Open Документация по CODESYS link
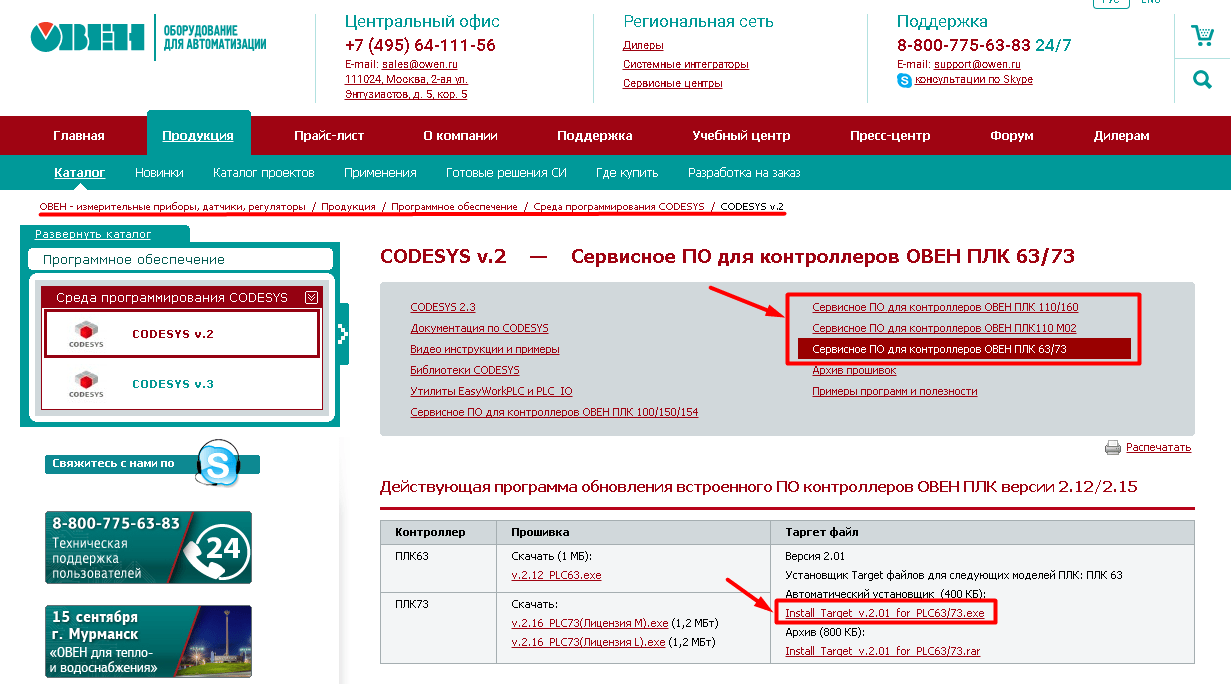The width and height of the screenshot is (1231, 684). pos(480,329)
